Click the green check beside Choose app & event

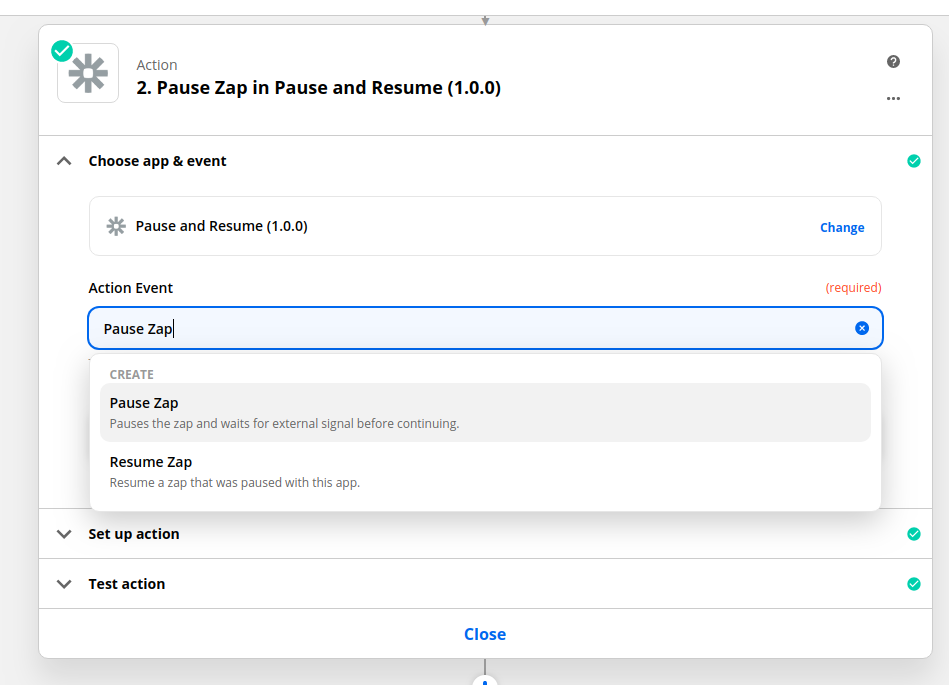pos(913,161)
